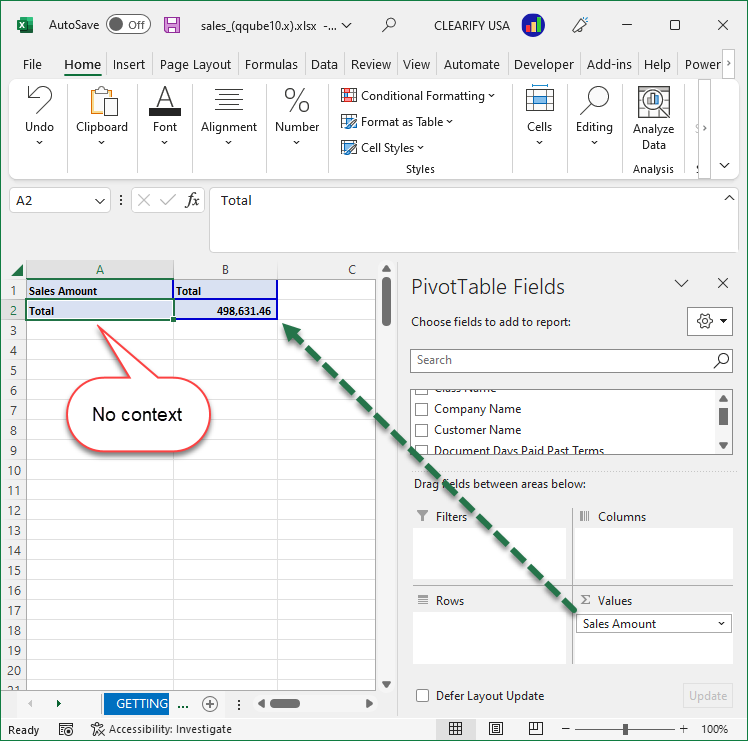Click the macro recording status bar icon
The height and width of the screenshot is (741, 748).
(66, 729)
